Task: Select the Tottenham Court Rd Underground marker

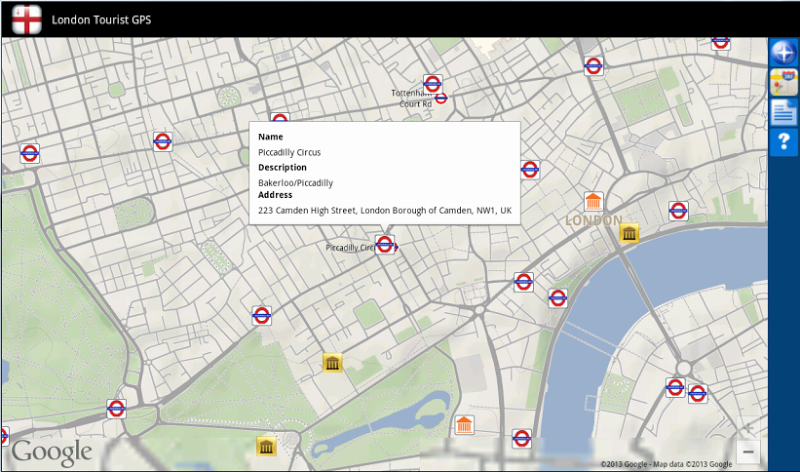Action: pyautogui.click(x=433, y=84)
